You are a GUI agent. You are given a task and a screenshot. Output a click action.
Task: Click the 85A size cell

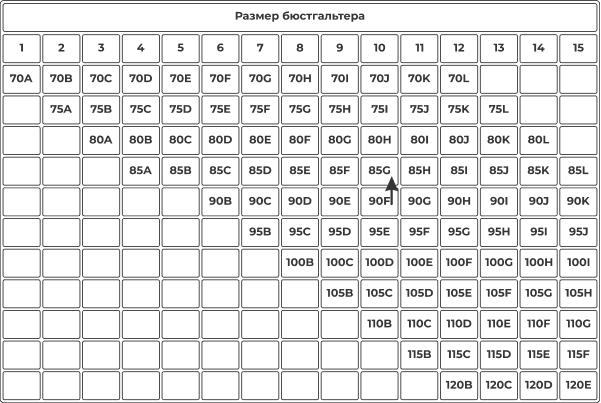click(x=140, y=171)
